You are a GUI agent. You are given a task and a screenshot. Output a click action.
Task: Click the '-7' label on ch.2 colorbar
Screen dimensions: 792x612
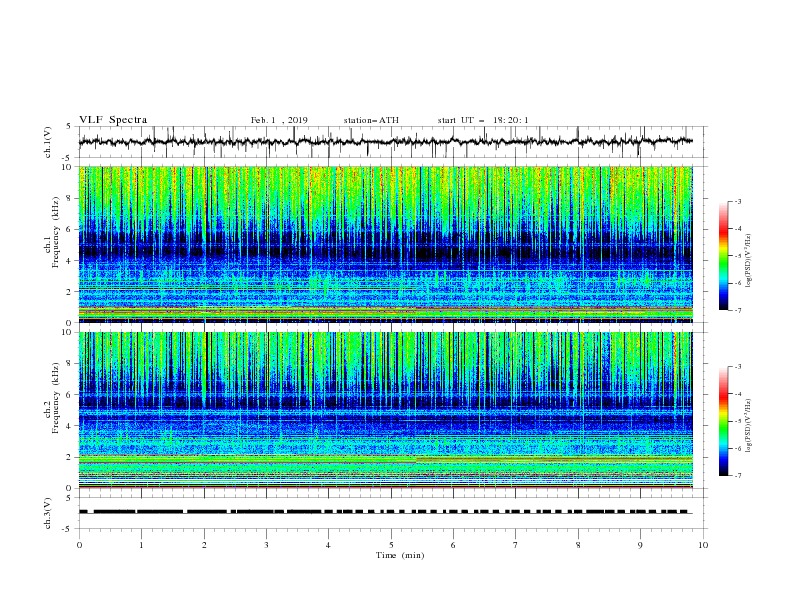737,476
